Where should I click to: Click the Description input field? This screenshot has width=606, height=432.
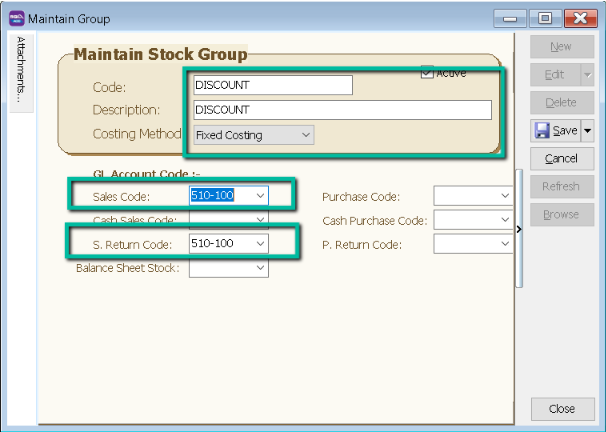tap(341, 110)
